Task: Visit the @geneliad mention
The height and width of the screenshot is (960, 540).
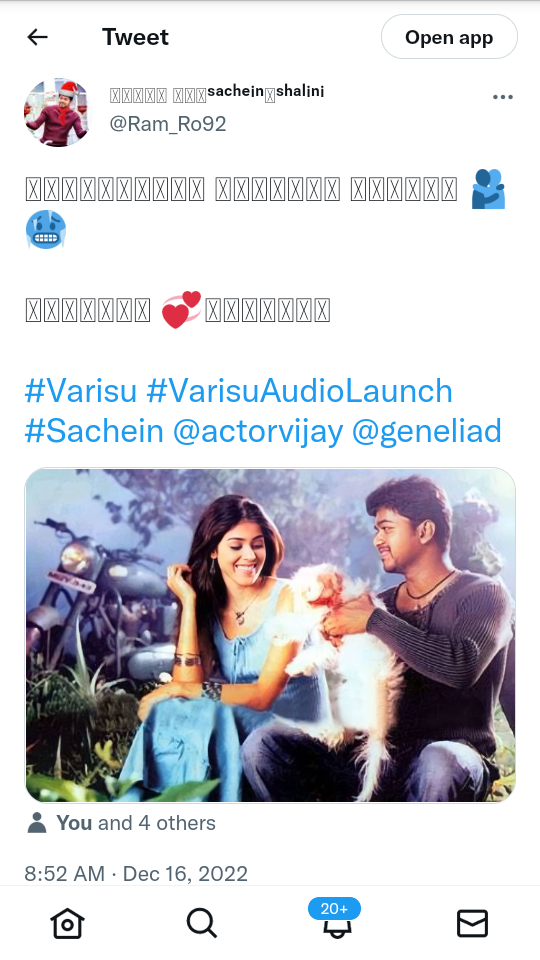Action: point(427,432)
